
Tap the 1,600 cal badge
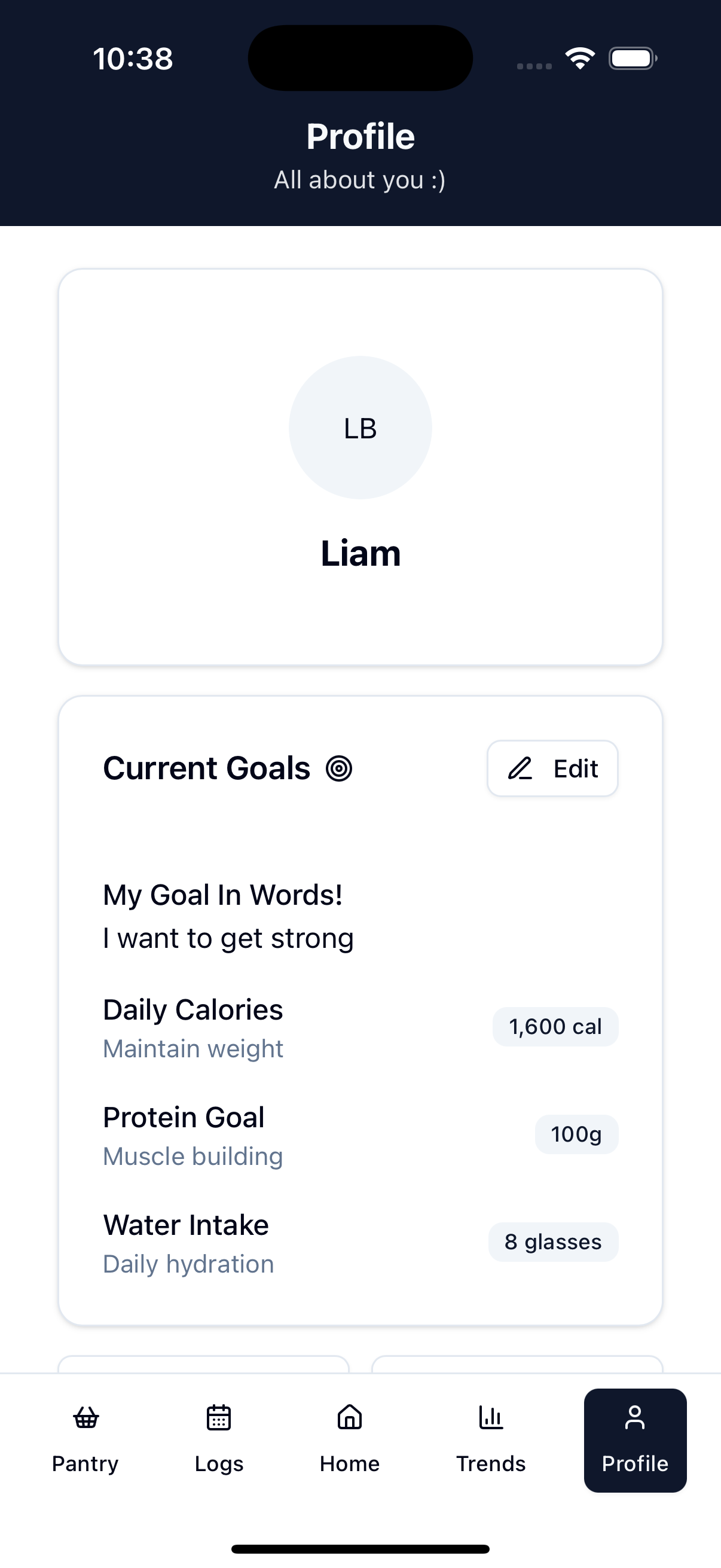[555, 1027]
